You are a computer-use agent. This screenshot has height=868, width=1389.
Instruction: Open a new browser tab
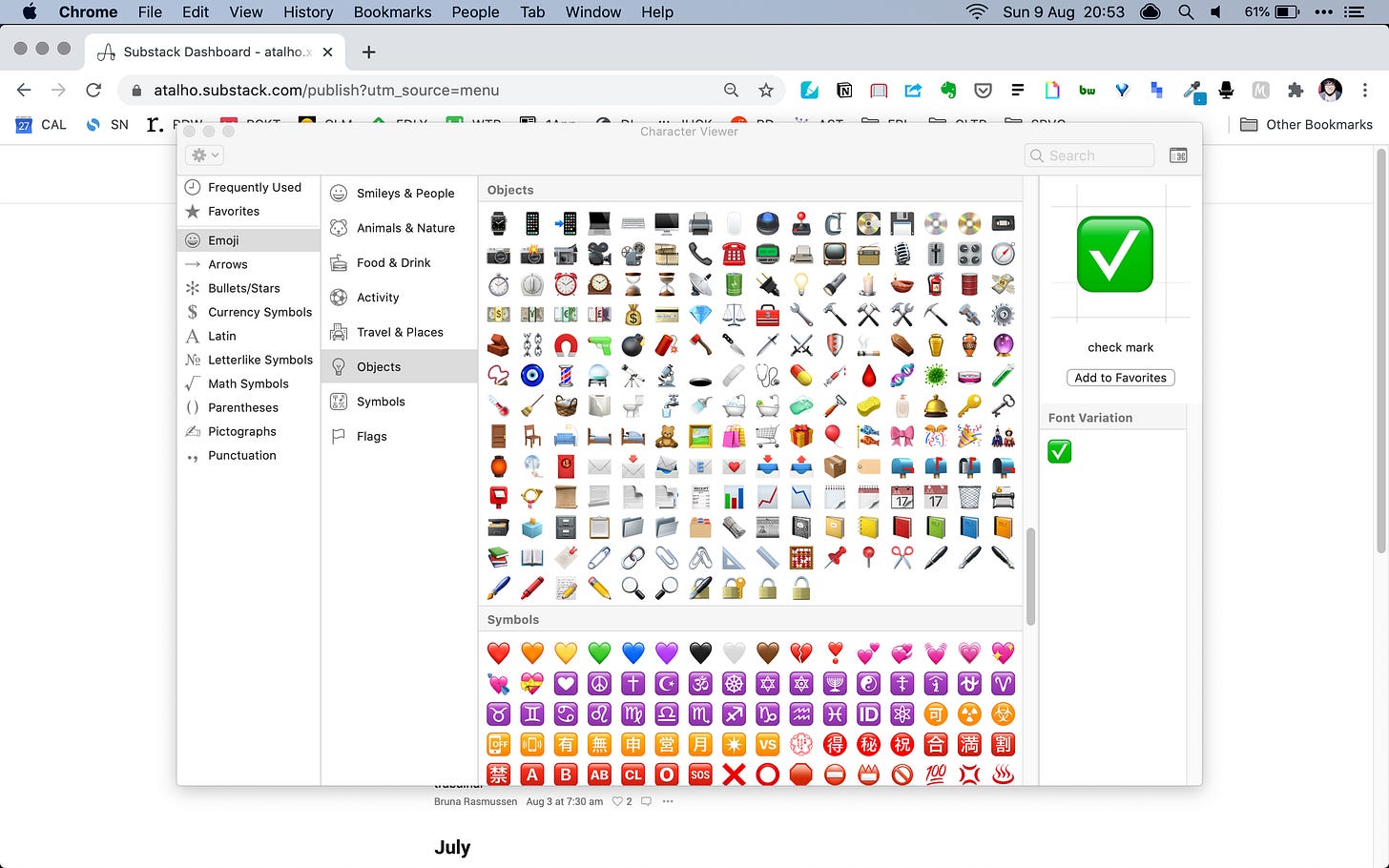(x=369, y=52)
